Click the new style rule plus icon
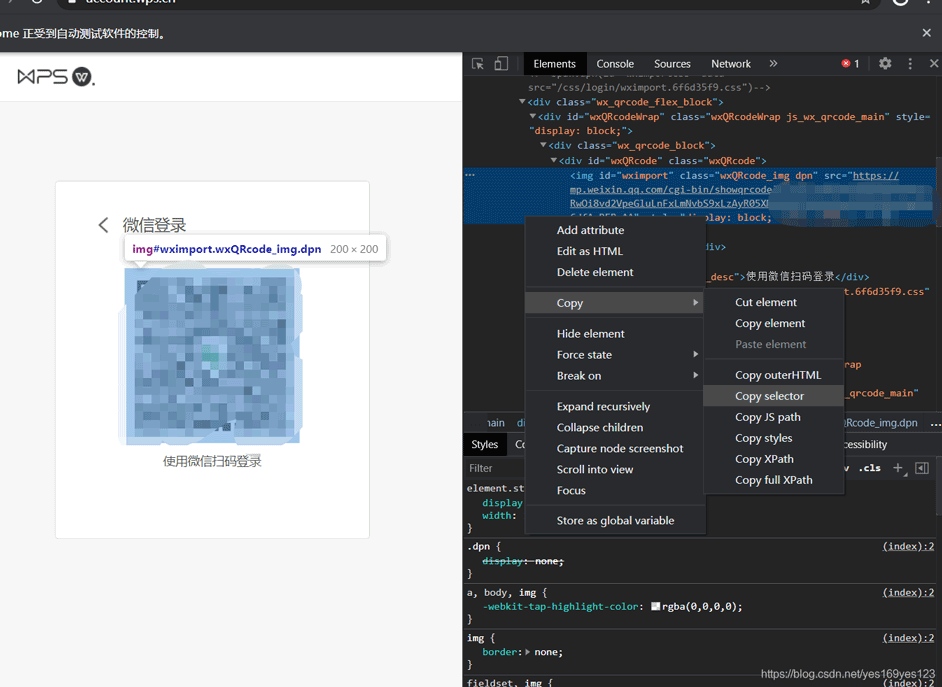Screen dimensions: 942x687 click(898, 468)
